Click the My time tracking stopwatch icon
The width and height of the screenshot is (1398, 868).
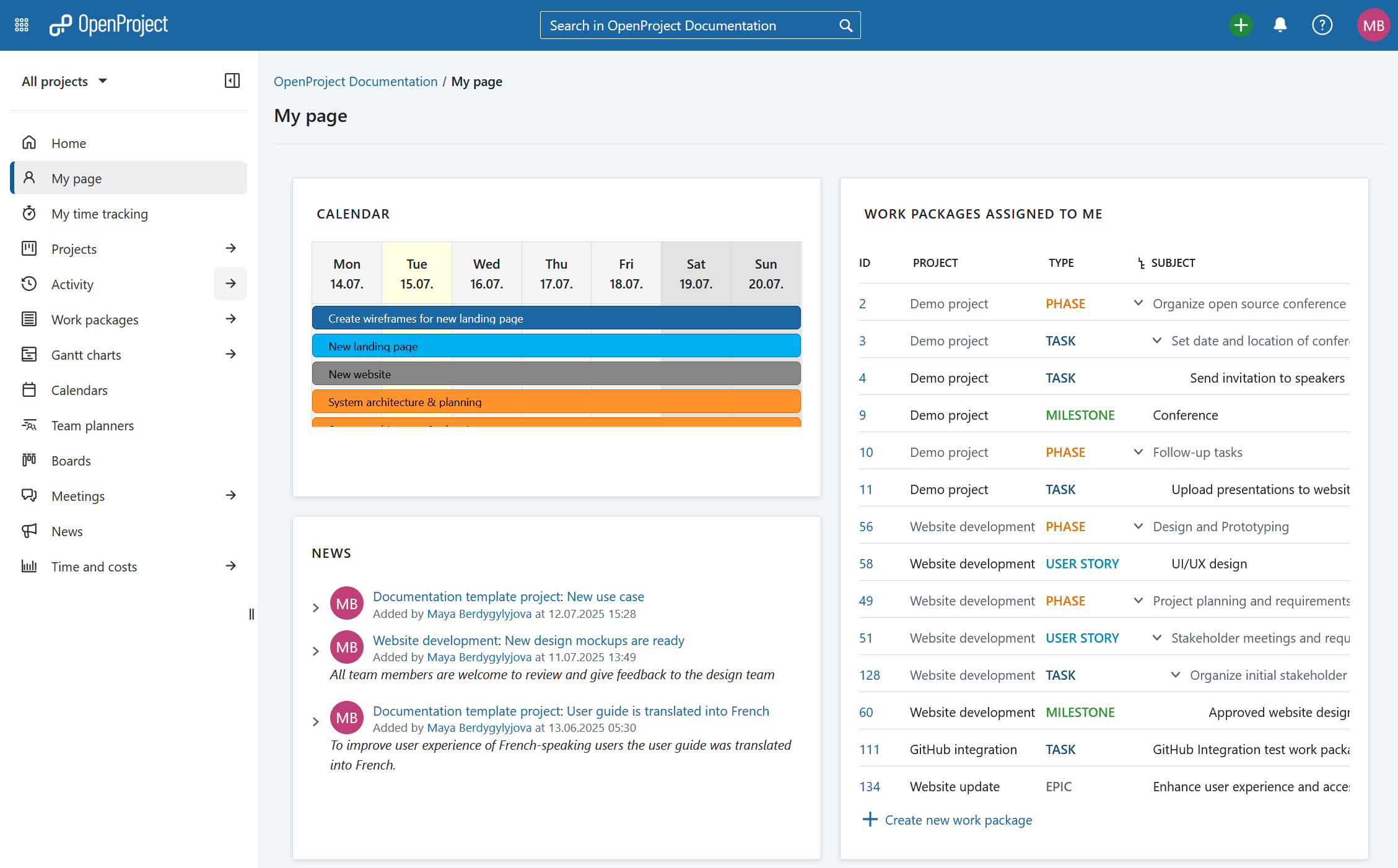coord(29,214)
